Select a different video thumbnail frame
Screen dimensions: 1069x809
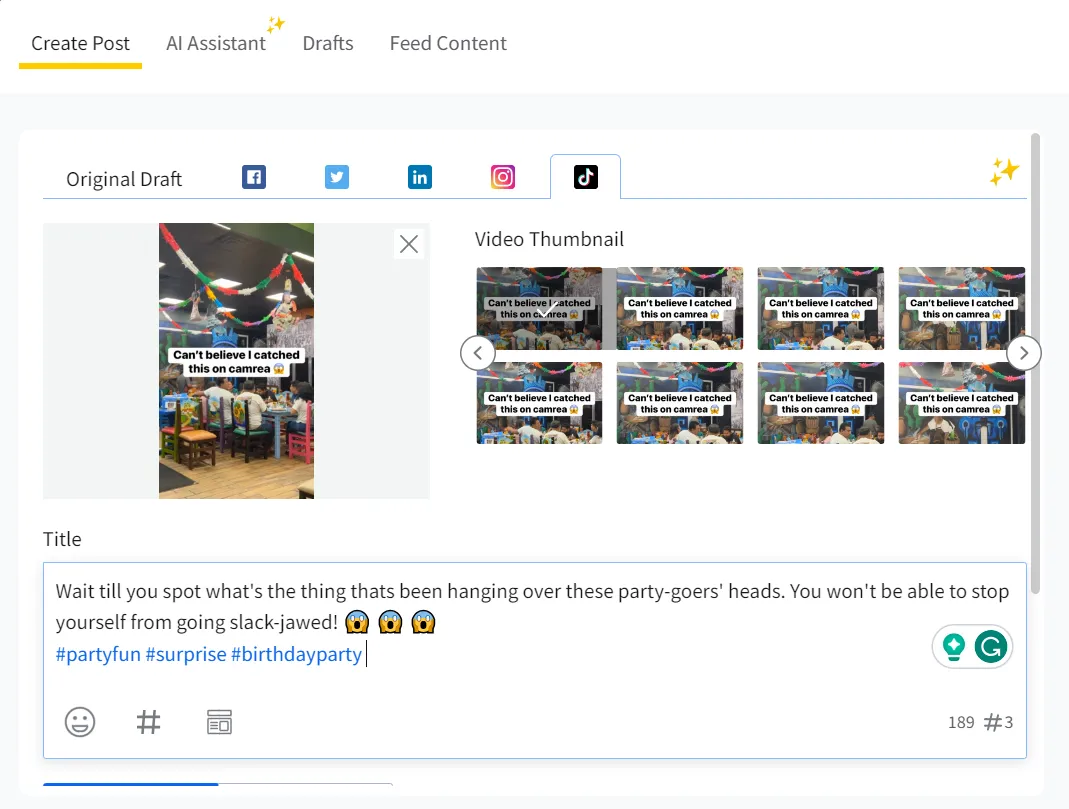click(680, 308)
